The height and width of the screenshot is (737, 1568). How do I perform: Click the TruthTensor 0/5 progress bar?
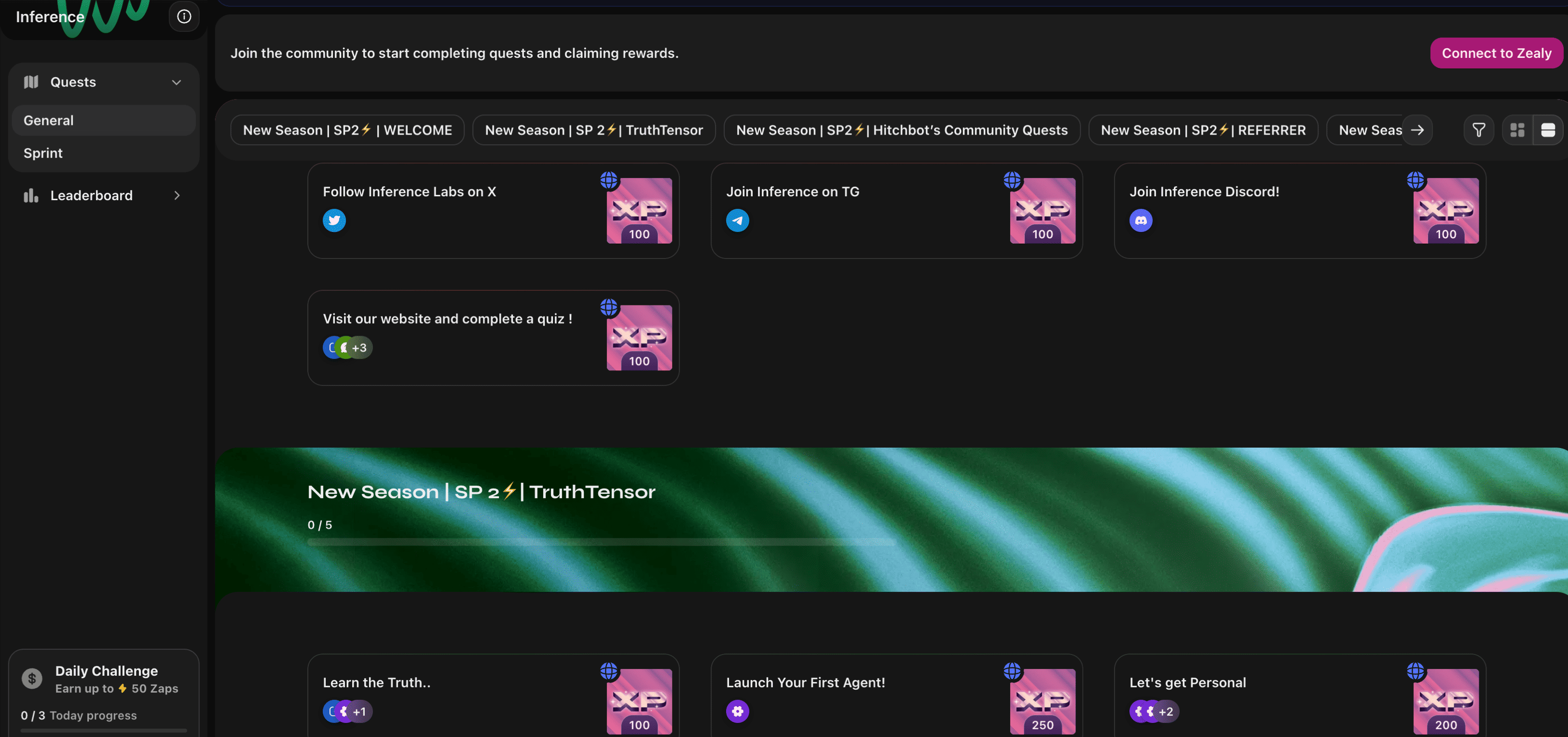tap(601, 542)
